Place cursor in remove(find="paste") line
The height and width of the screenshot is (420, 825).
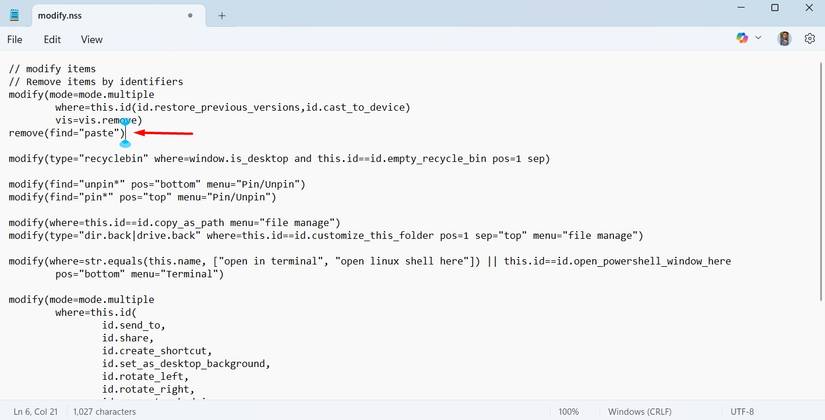pos(67,133)
